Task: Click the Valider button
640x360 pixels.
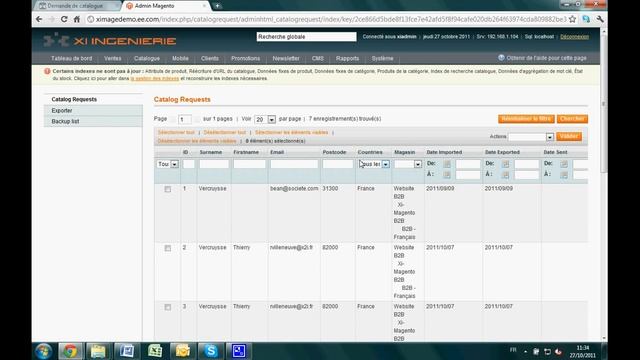Action: click(x=569, y=136)
